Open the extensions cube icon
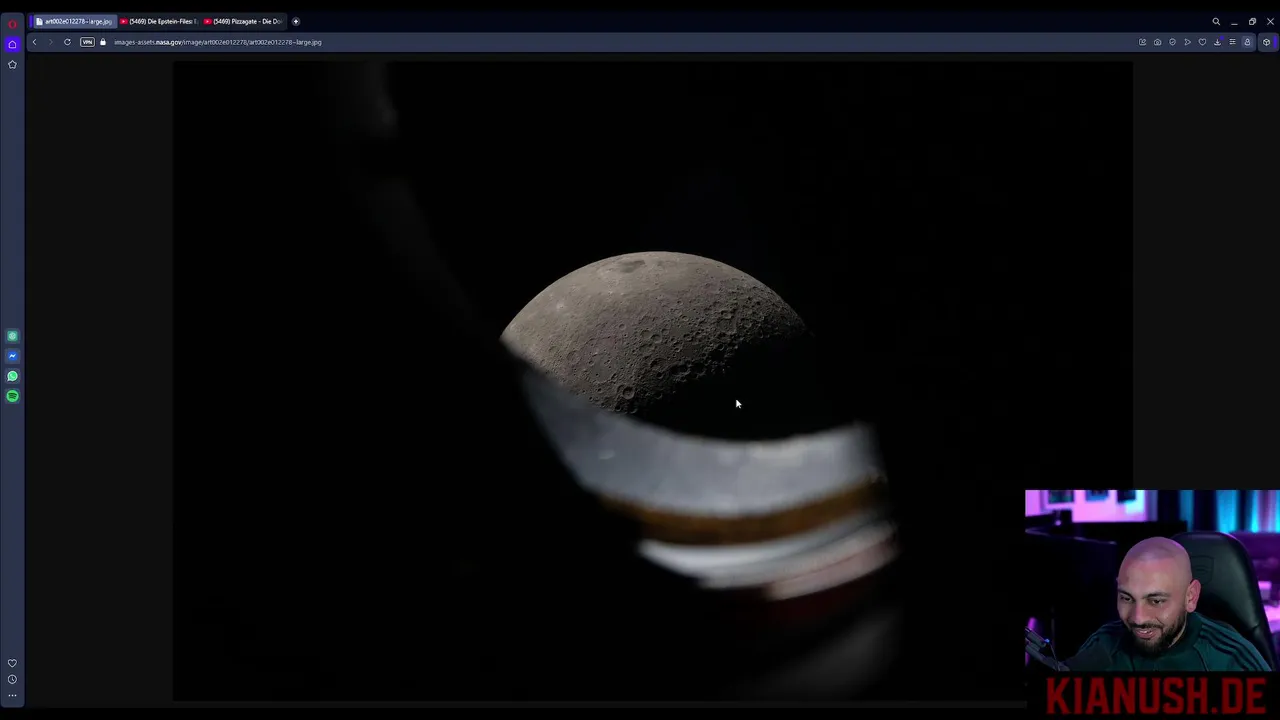 click(x=1266, y=42)
